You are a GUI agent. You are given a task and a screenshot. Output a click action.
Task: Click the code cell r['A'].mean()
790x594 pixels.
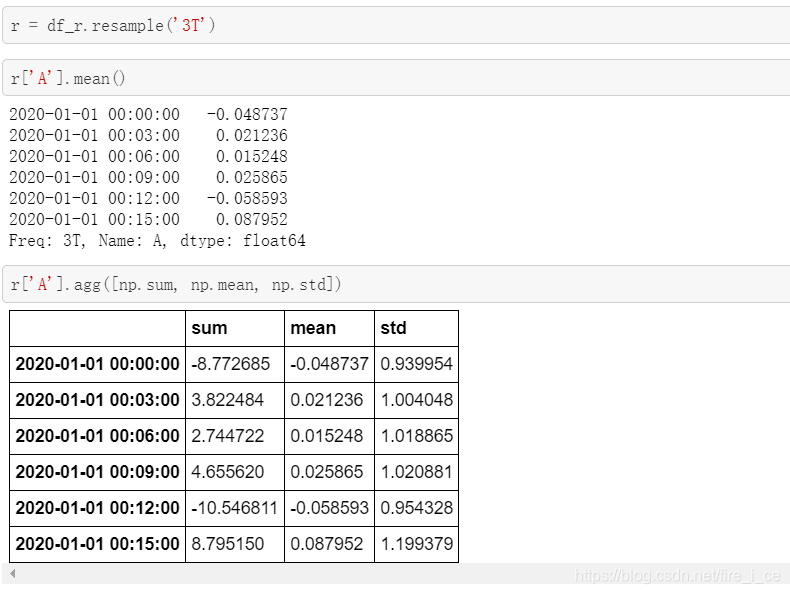click(x=396, y=78)
